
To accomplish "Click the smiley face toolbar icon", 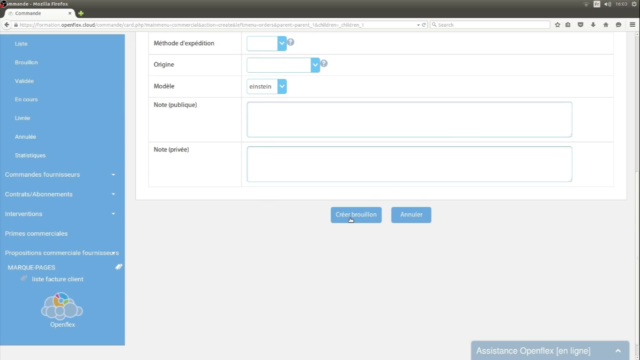I will coord(618,25).
